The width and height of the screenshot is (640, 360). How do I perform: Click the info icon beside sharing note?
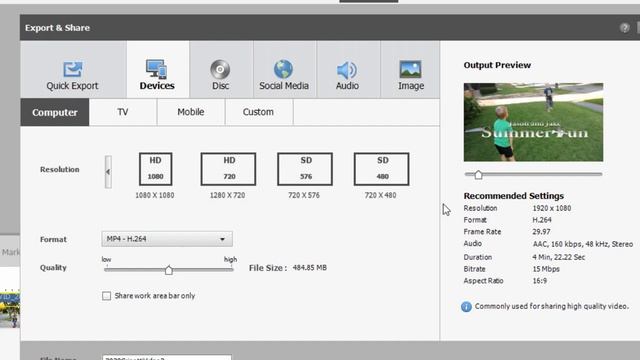coord(466,307)
